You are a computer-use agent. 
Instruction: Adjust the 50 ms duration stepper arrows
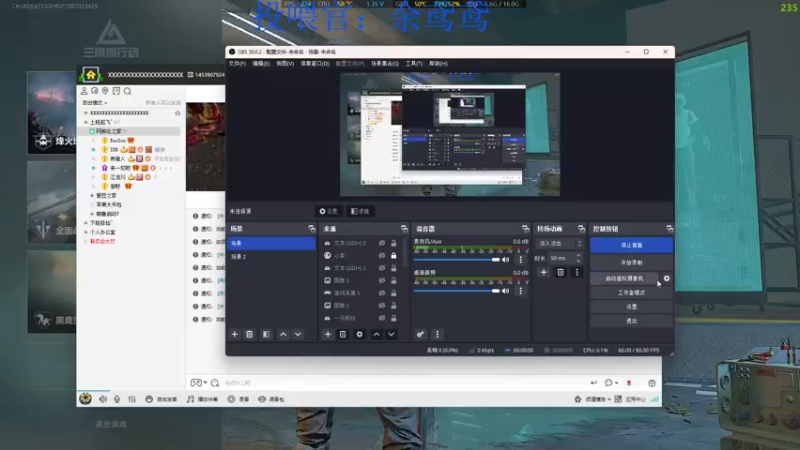(x=578, y=258)
